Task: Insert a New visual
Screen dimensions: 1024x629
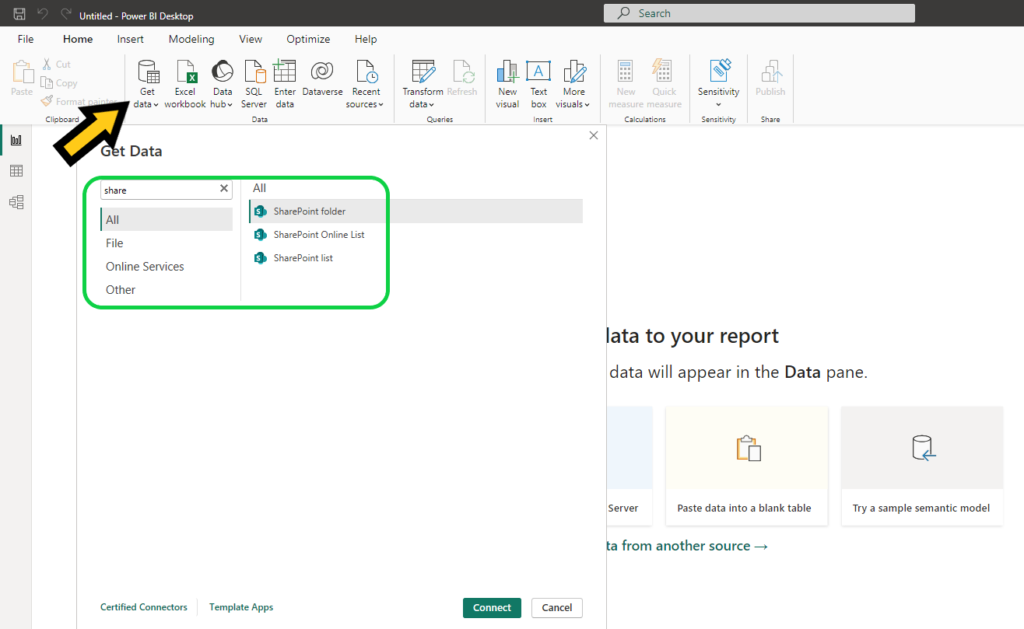Action: pos(507,84)
